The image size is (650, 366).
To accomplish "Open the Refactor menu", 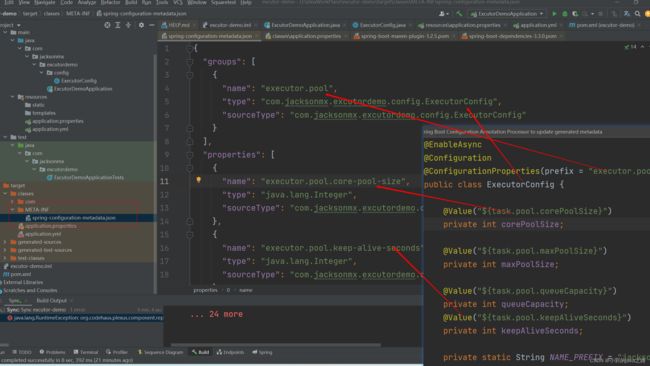I will [110, 2].
